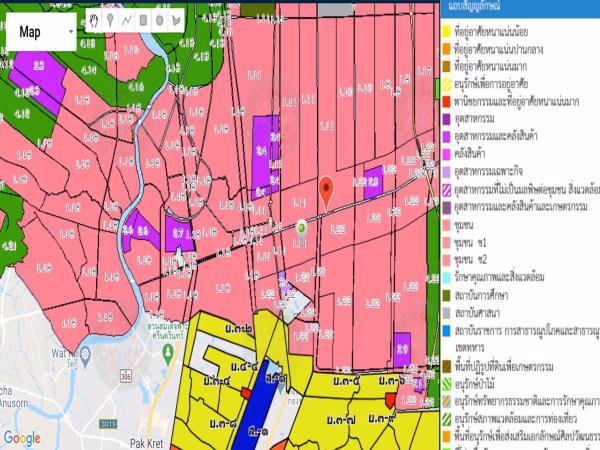Click legend entry รักษาคุณภาพและสิ่งแวดล้อม
600x450 pixels.
point(499,277)
